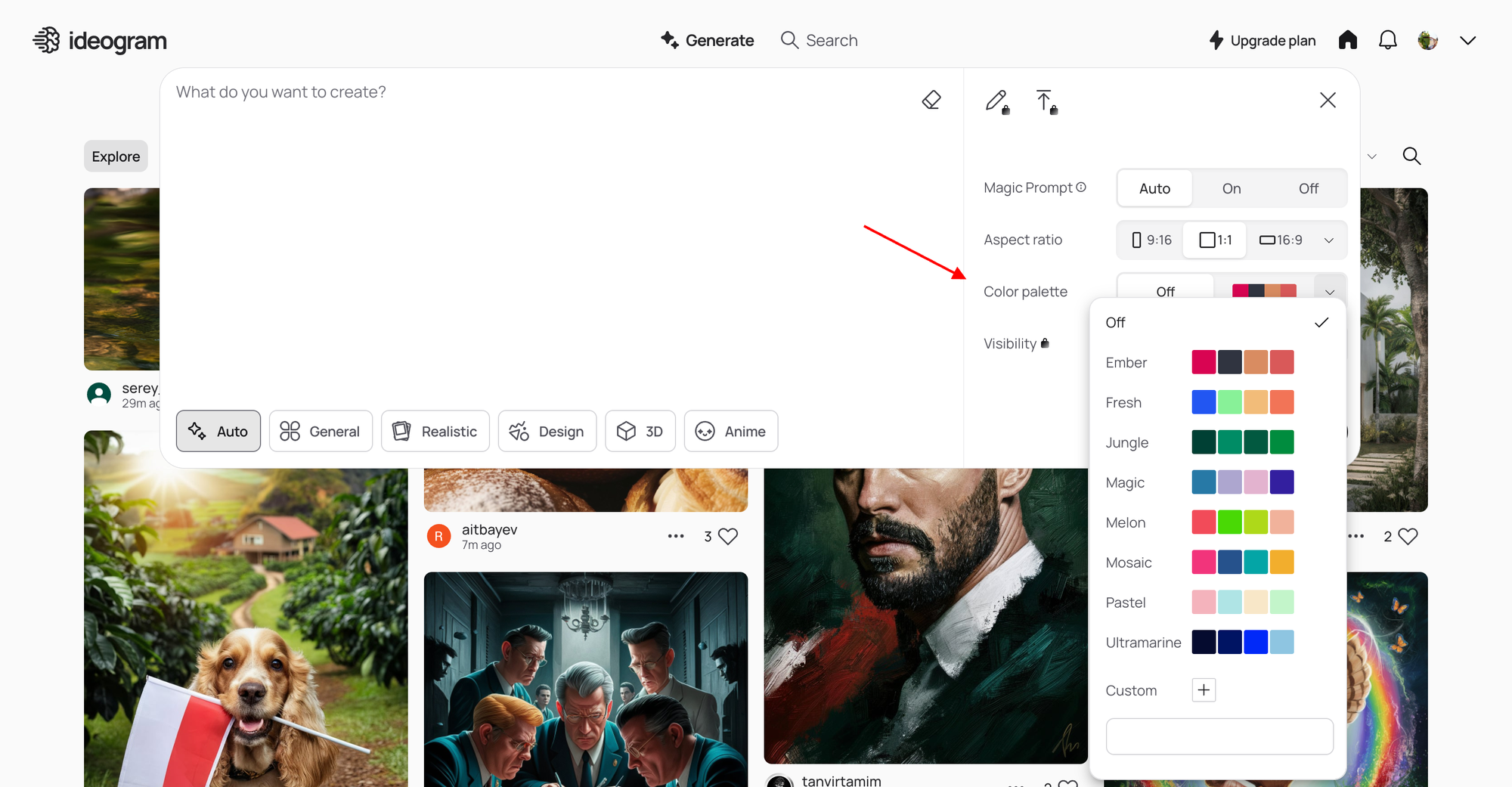
Task: Click the Upgrade plan link
Action: 1262,40
